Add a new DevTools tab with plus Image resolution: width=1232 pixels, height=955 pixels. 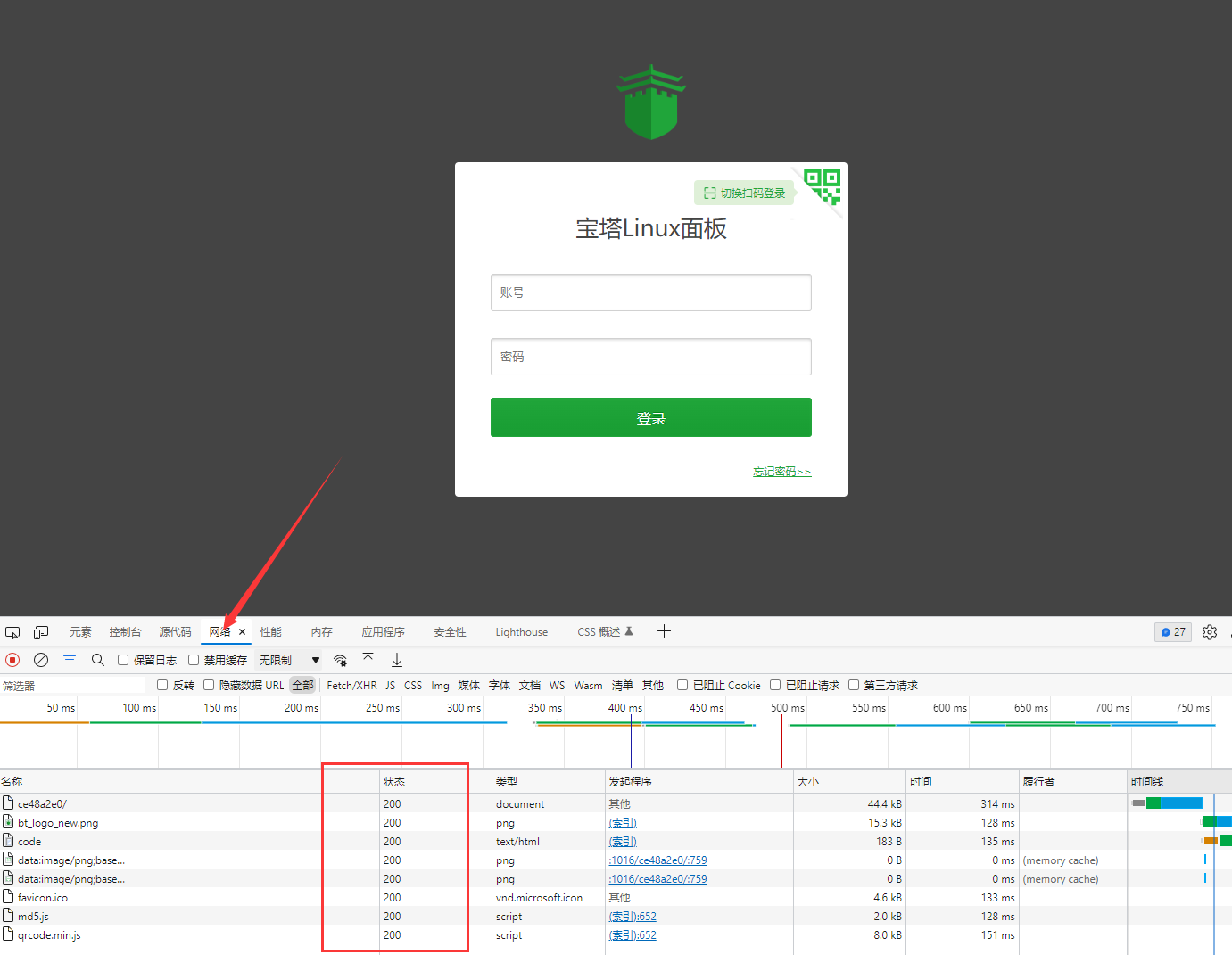664,631
